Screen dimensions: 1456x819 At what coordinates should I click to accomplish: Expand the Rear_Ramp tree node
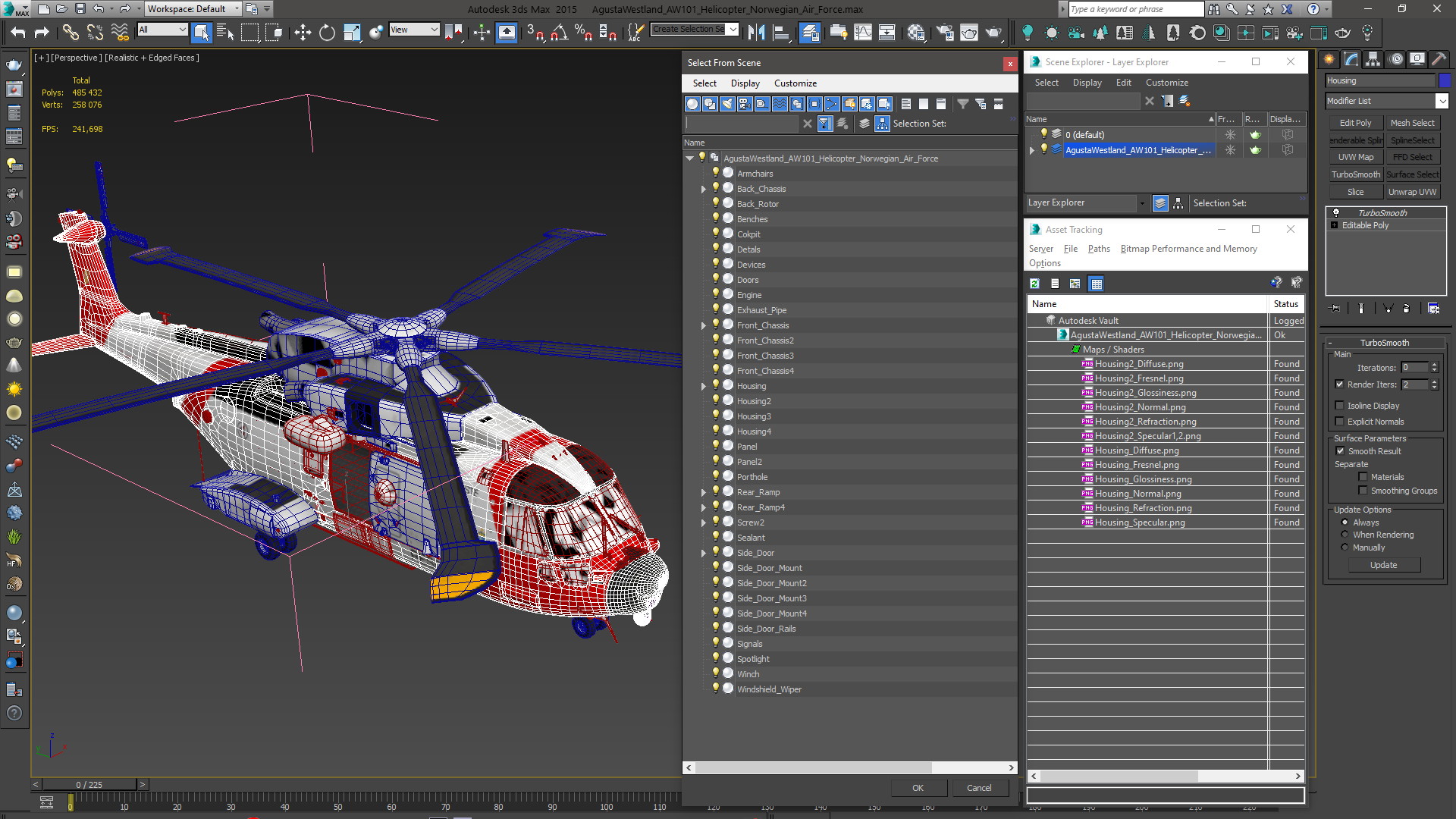[704, 492]
